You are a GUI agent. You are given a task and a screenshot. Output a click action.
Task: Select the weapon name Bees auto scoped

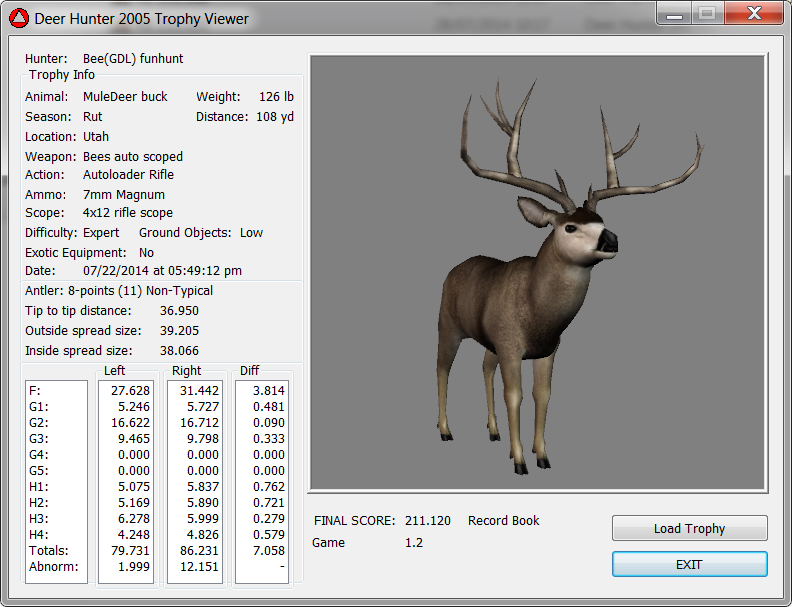click(133, 157)
